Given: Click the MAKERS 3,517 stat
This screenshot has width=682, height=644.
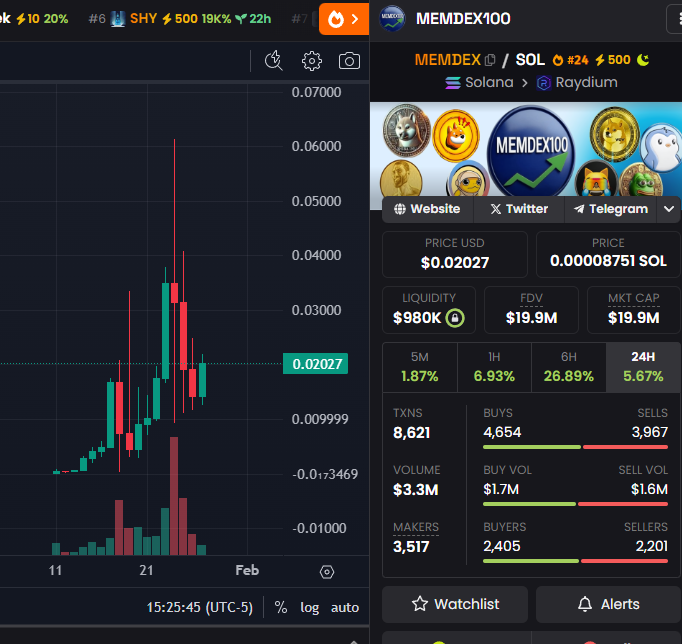Looking at the screenshot, I should [x=416, y=538].
